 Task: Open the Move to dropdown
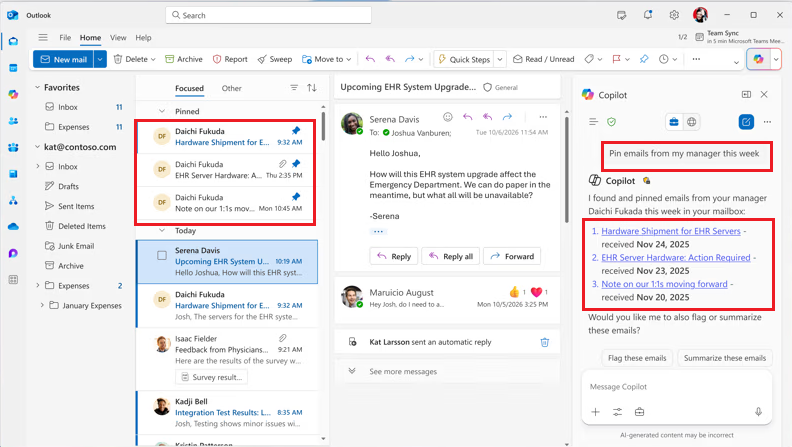pos(349,60)
